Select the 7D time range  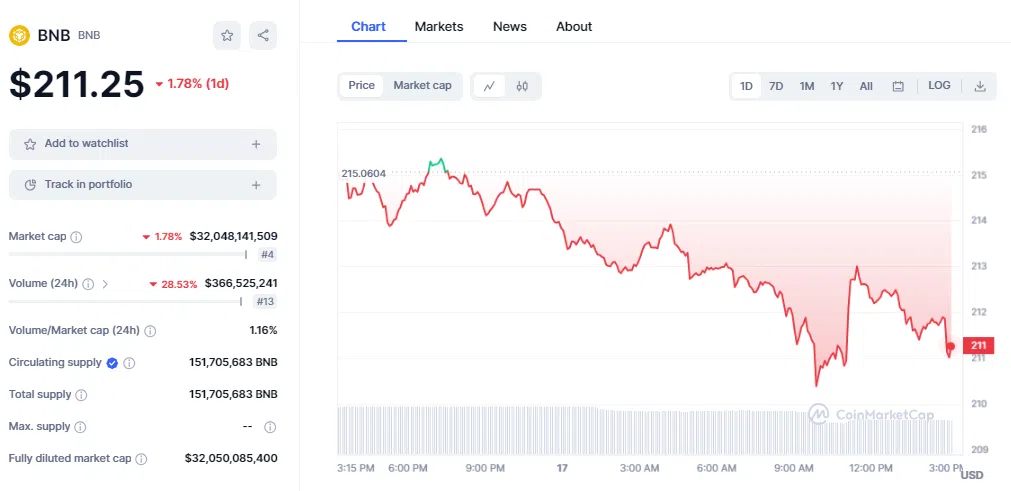776,86
